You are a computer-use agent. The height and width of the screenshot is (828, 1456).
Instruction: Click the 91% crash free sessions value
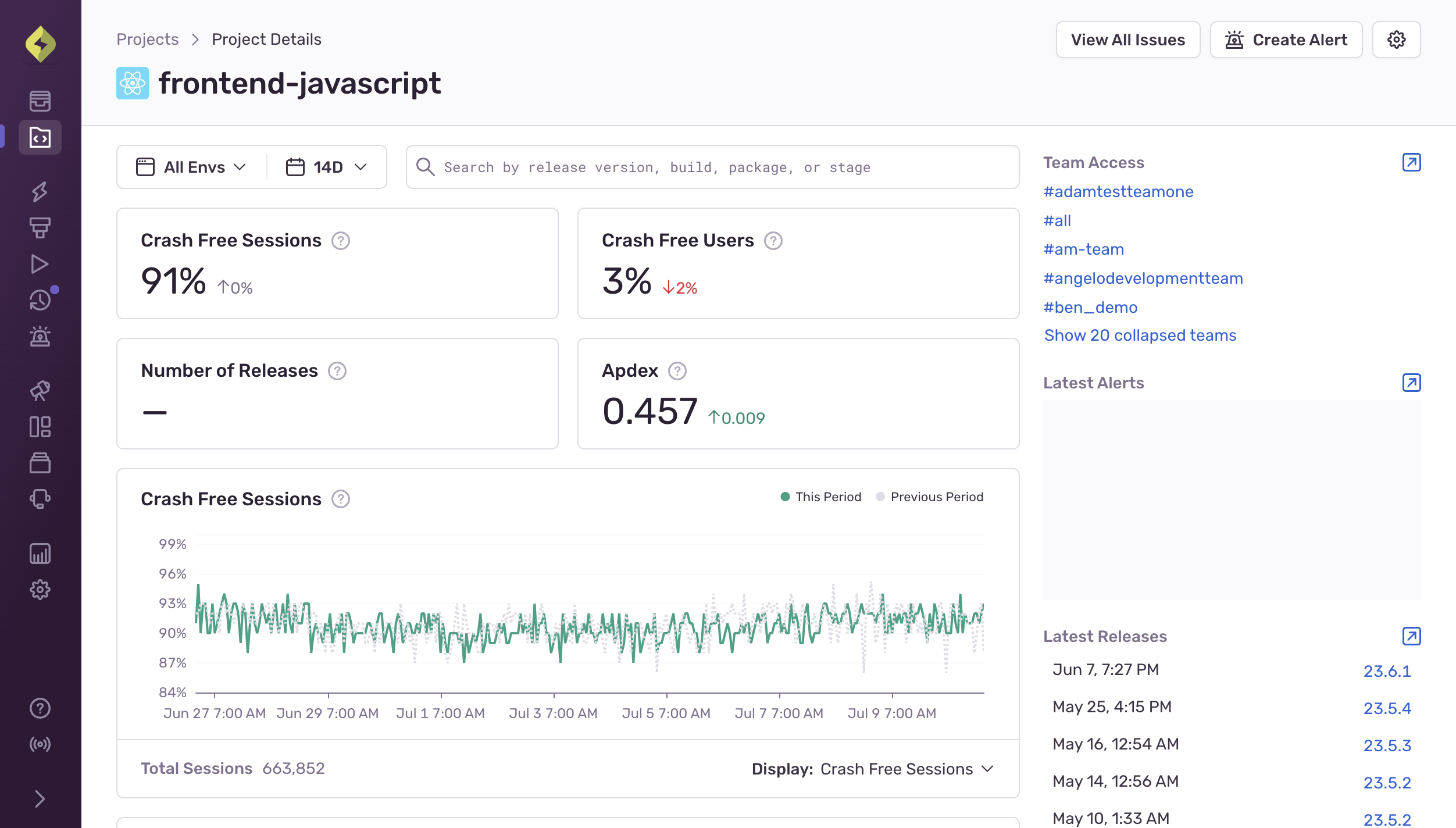click(173, 281)
